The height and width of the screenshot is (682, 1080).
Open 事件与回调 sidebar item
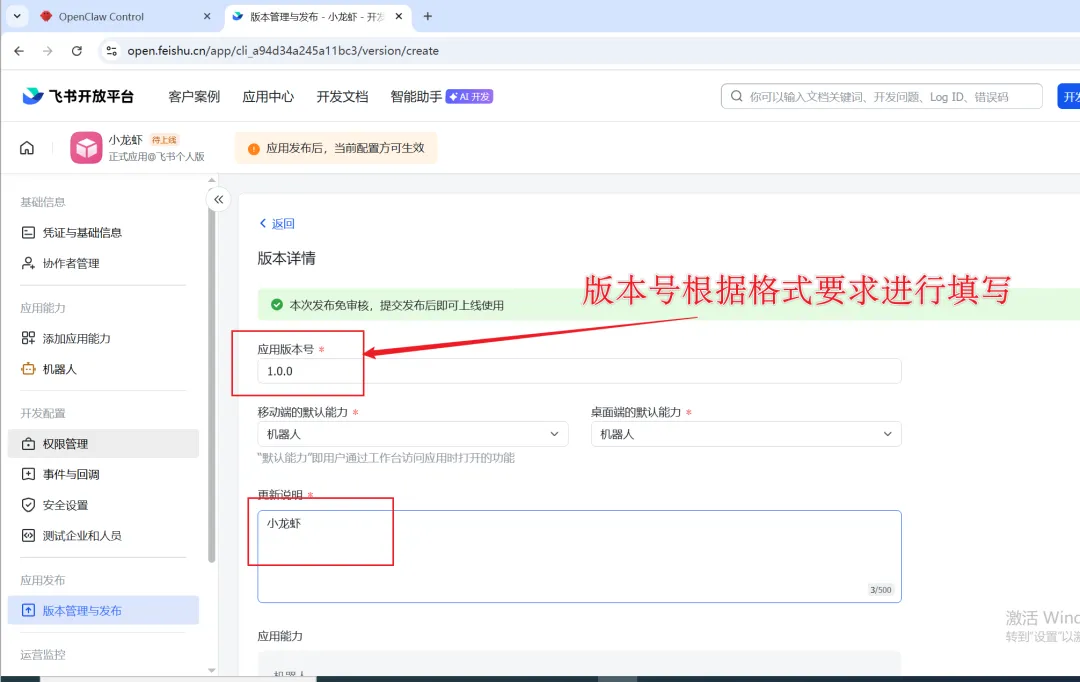pyautogui.click(x=103, y=475)
